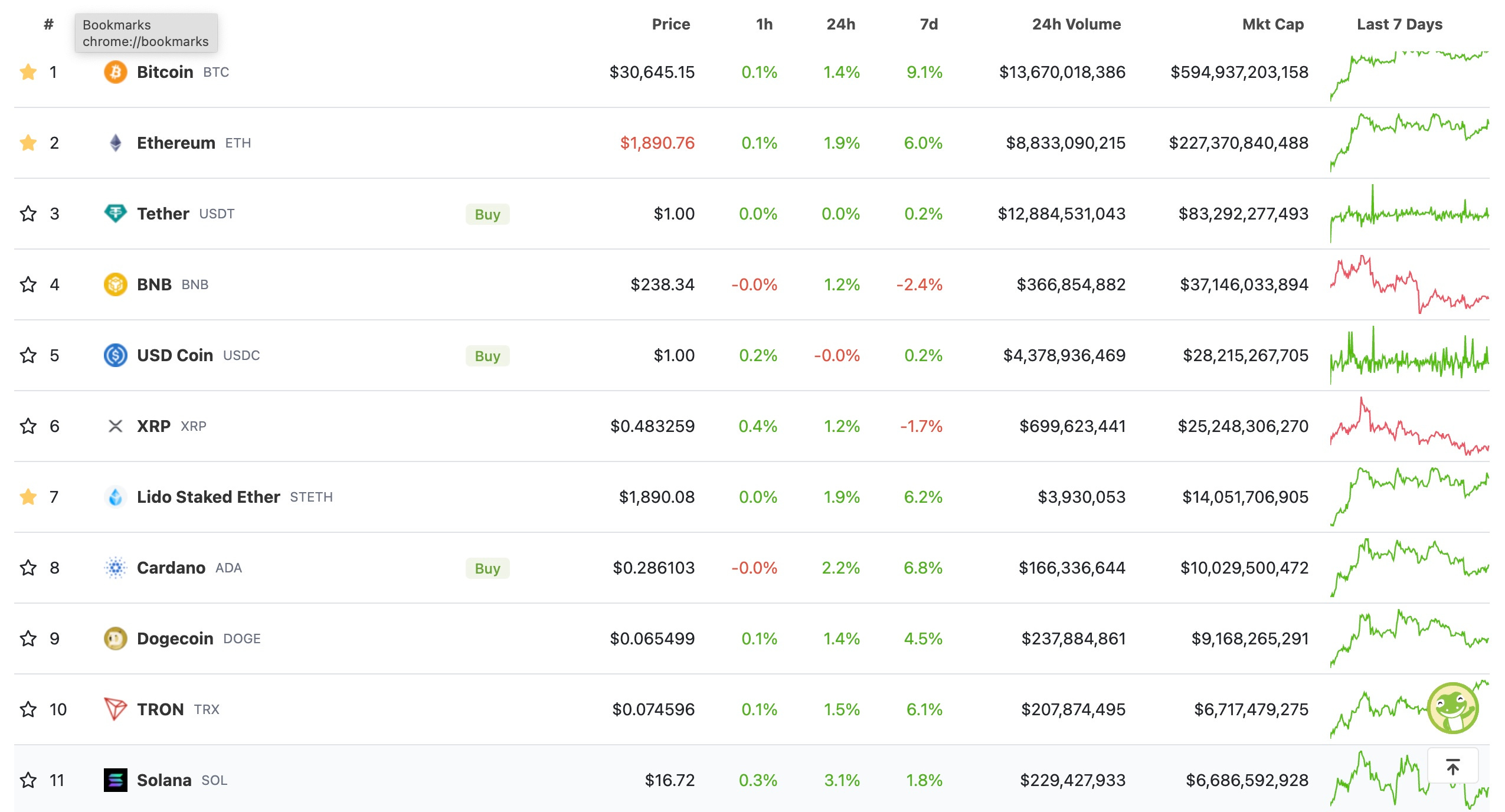Image resolution: width=1505 pixels, height=812 pixels.
Task: Click the Bitcoin orange logo icon
Action: 115,72
